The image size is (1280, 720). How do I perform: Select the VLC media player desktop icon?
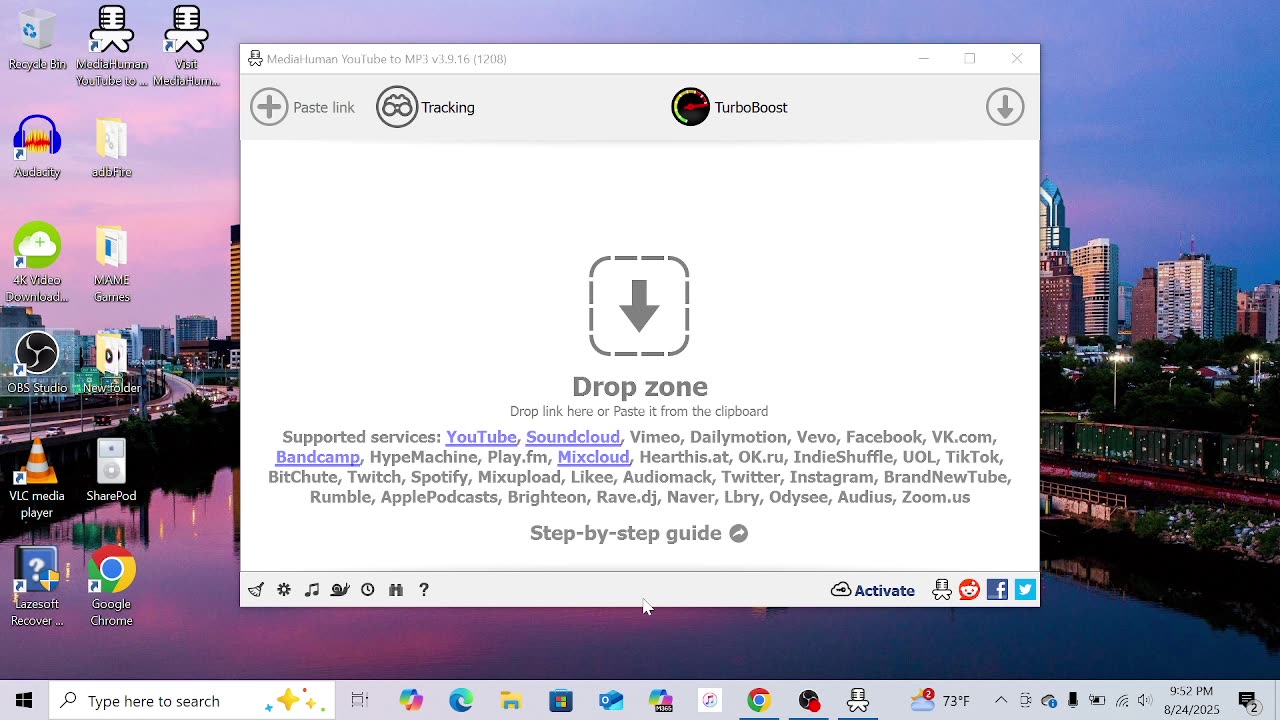[x=37, y=479]
